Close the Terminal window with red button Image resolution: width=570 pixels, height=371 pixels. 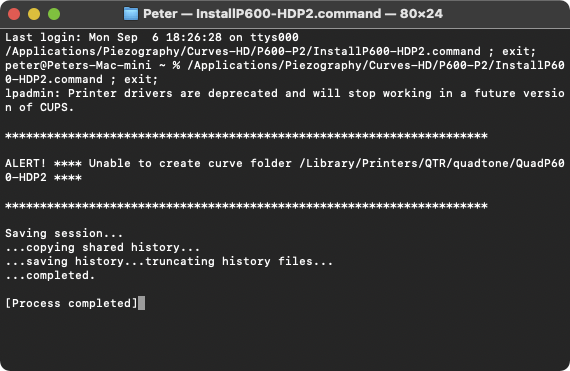14,14
